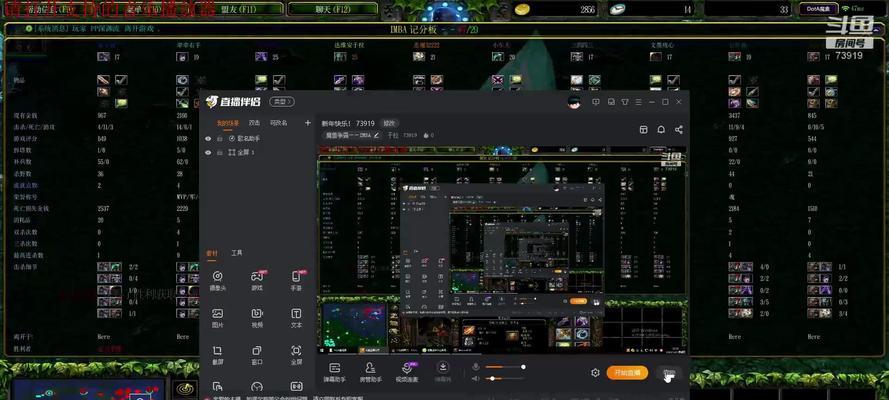Click the skin shirt icon in the title bar
Viewport: 889px width, 400px height.
pos(625,102)
